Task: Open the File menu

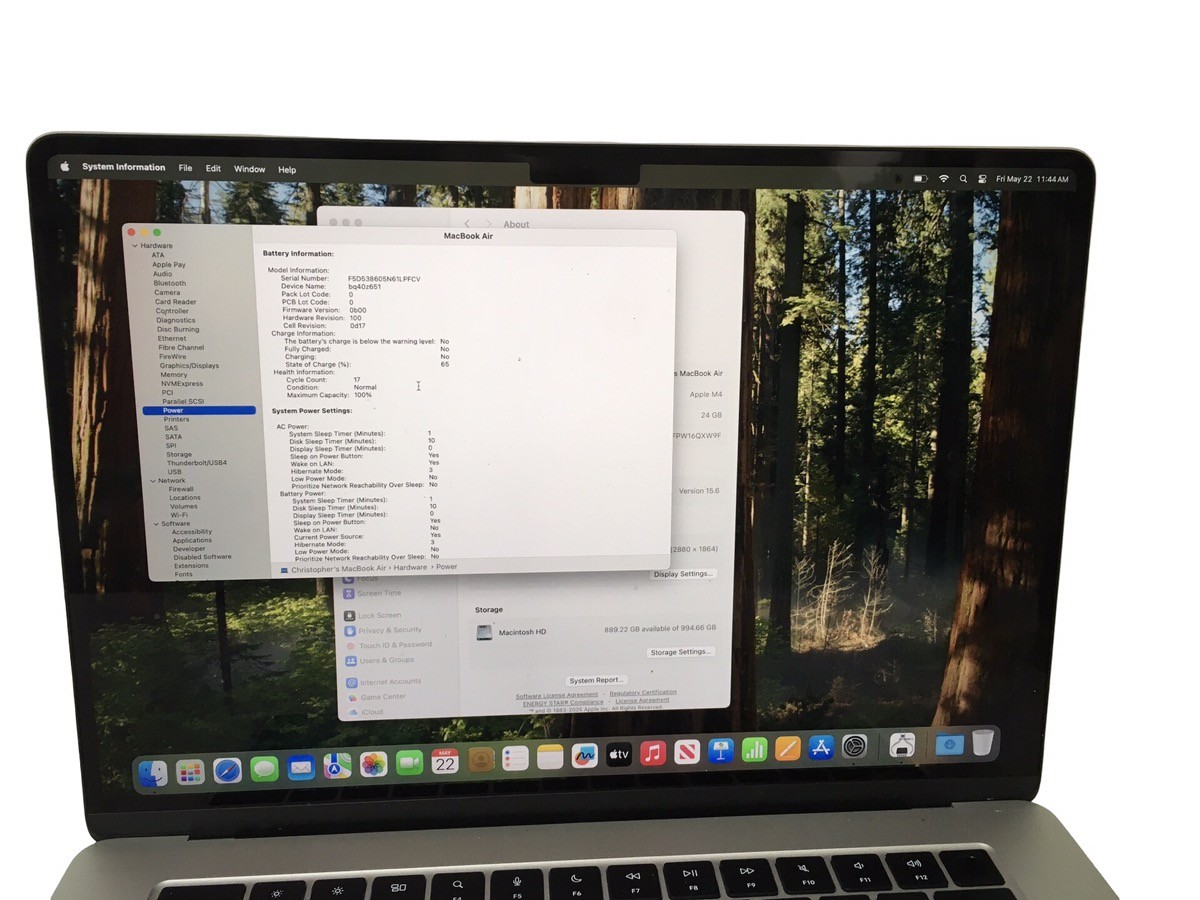Action: coord(185,168)
